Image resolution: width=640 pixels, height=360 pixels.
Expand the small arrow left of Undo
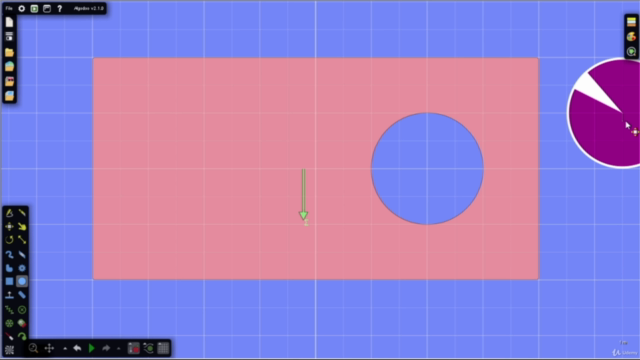point(65,349)
